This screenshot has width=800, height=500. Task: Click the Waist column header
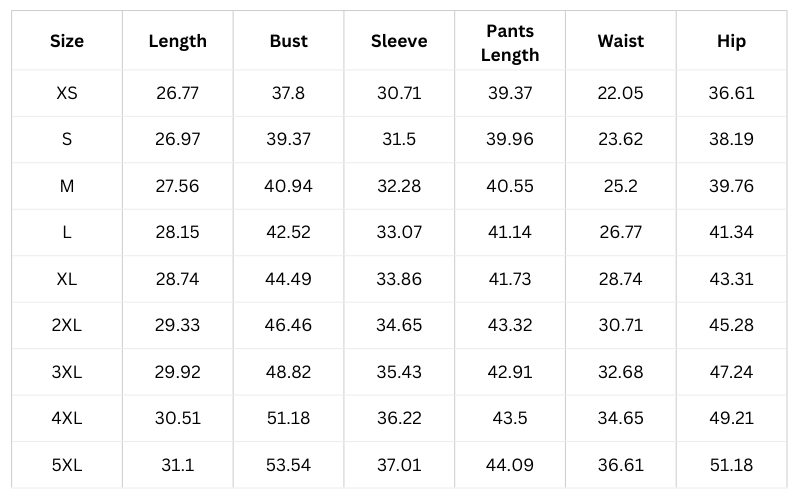click(620, 41)
